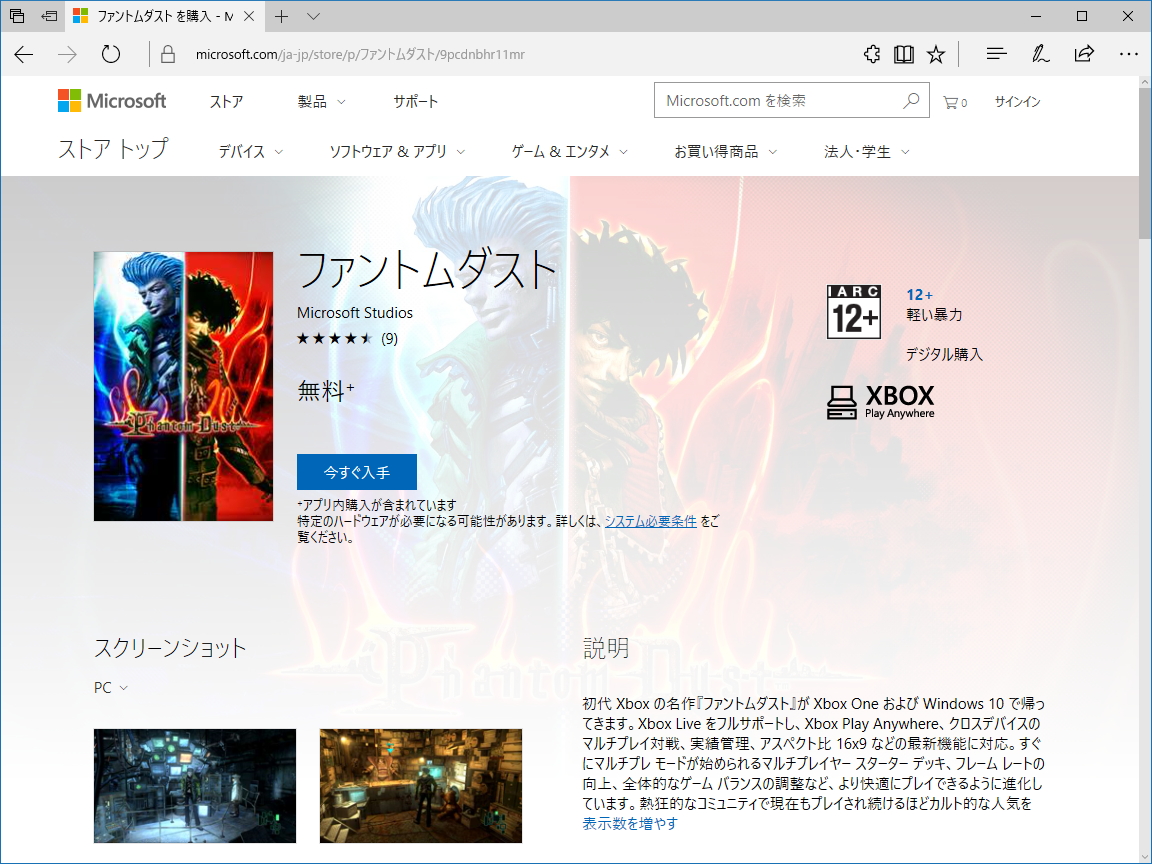Expand the PC screenshots dropdown
The image size is (1152, 864).
(110, 687)
